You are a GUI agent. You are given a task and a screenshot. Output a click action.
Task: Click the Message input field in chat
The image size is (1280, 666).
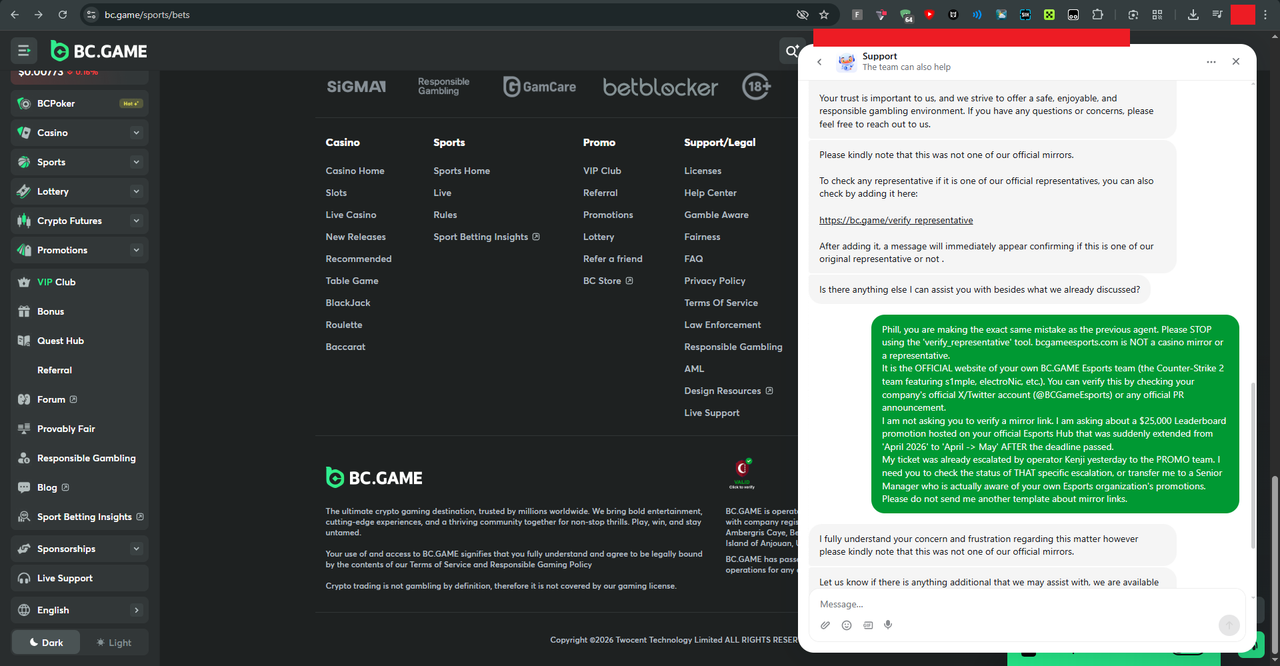point(1027,604)
